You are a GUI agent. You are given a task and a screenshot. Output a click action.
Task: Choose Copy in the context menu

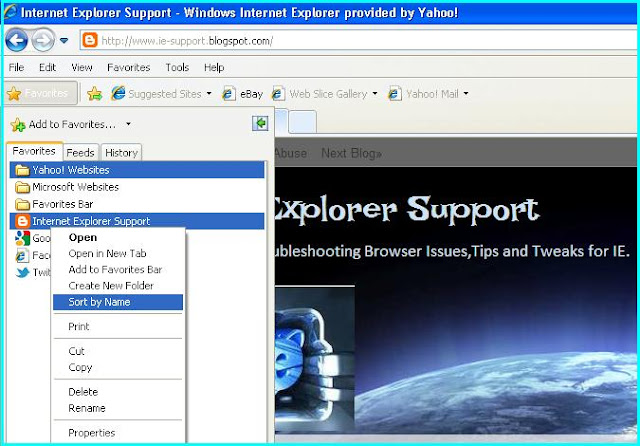point(118,367)
